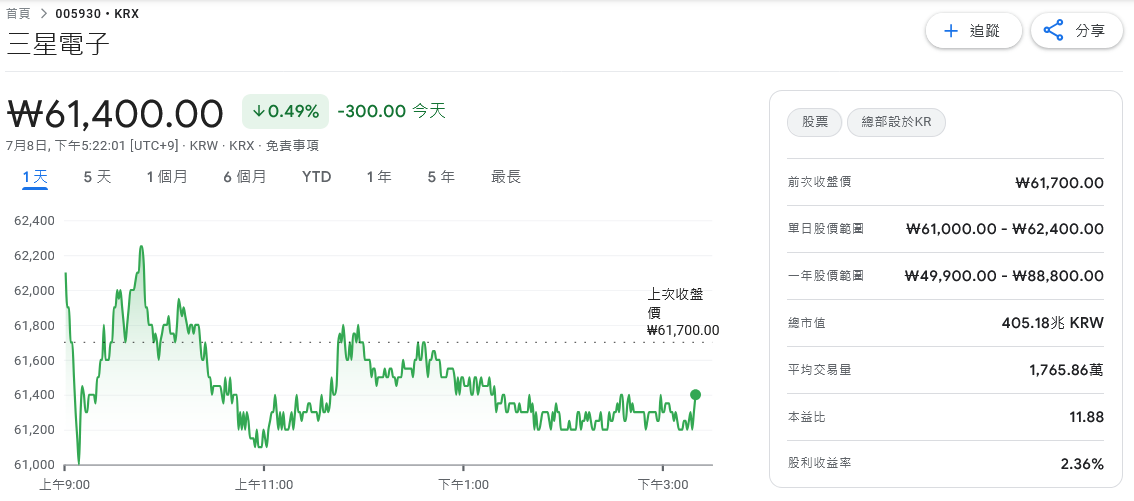Click the down arrow in 0.49% badge
The width and height of the screenshot is (1134, 501).
pyautogui.click(x=258, y=111)
